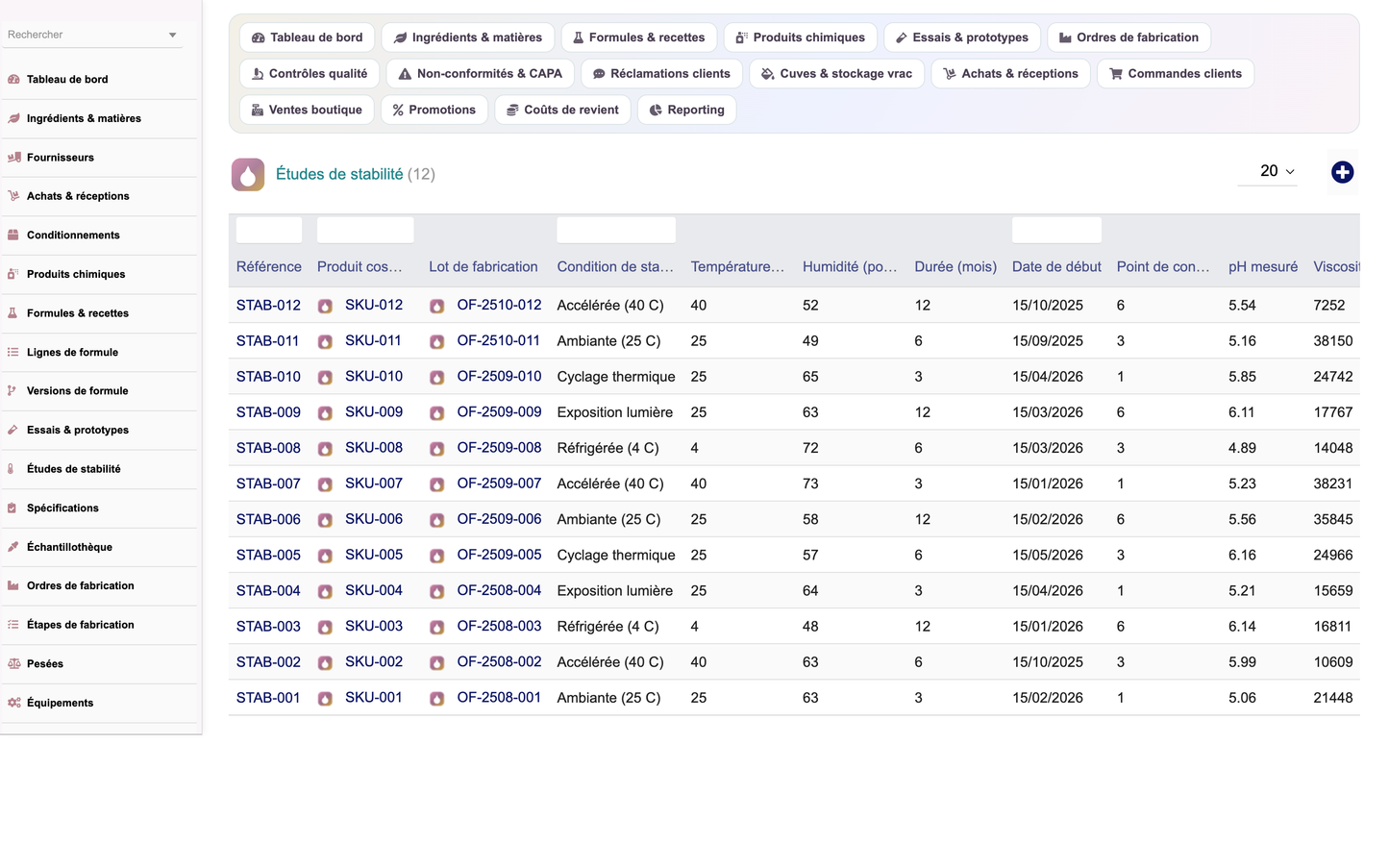Sort by the pH mesuré column header
The image size is (1389, 868).
pos(1263,267)
